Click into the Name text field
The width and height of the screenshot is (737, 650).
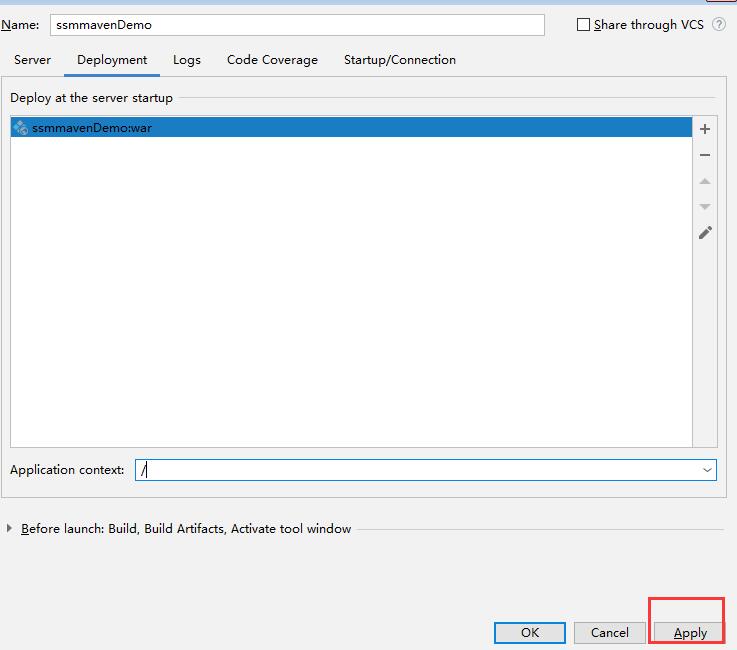pos(296,25)
